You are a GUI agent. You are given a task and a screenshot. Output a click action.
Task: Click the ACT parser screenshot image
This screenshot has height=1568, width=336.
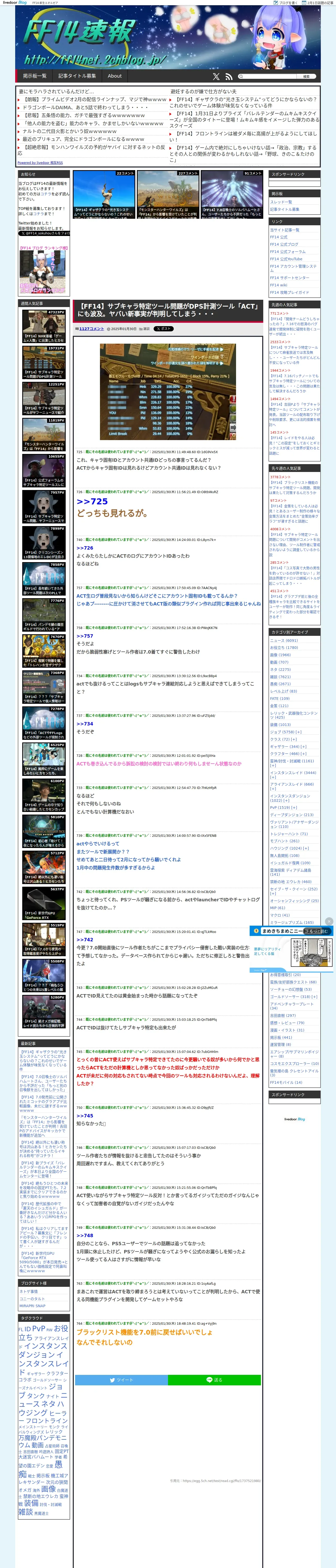click(x=168, y=391)
